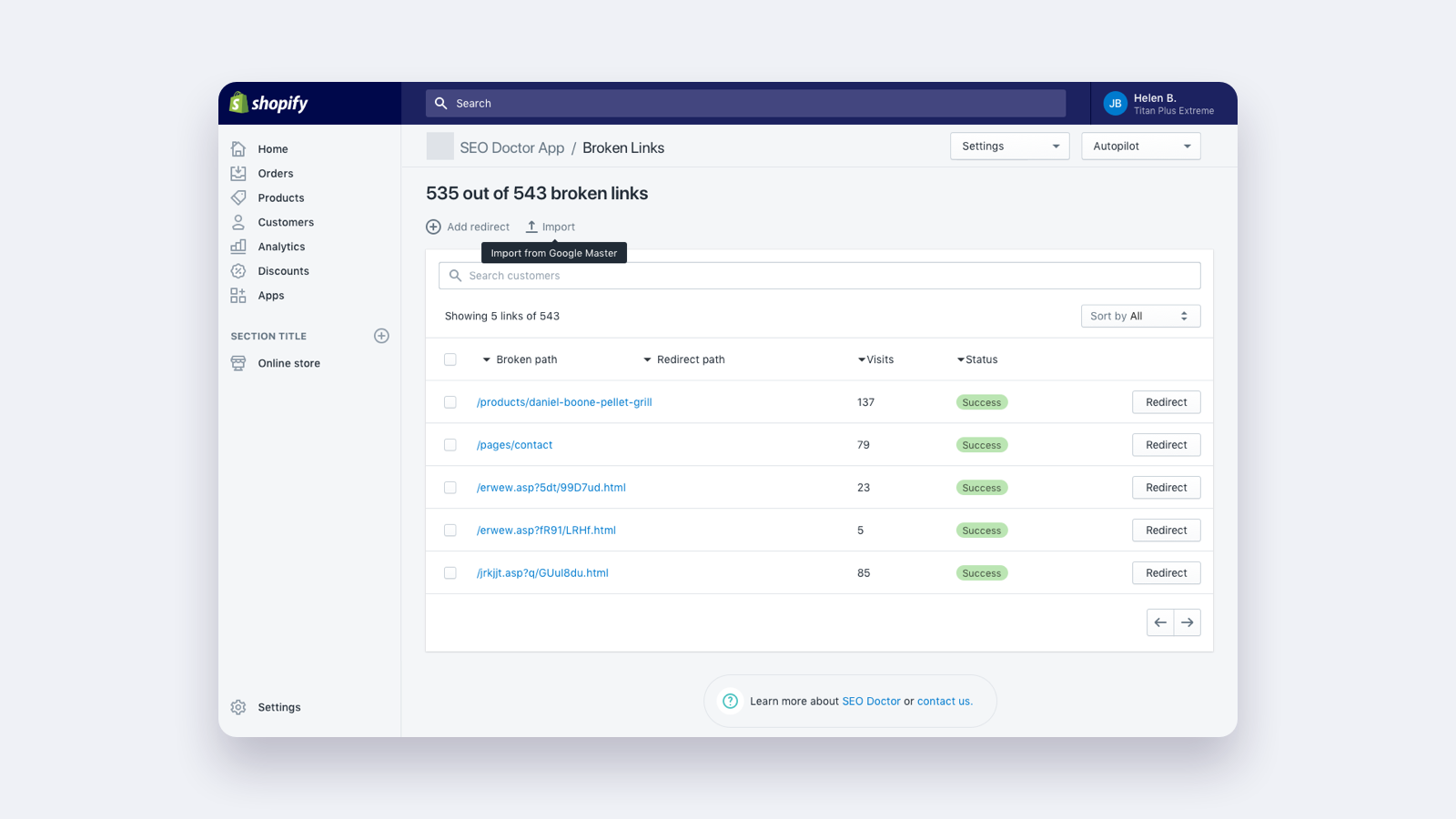Open Customers in the sidebar
This screenshot has width=1456, height=819.
pos(286,223)
